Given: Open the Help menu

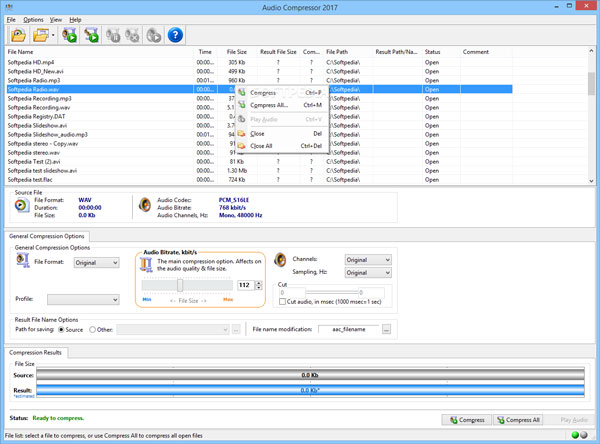Looking at the screenshot, I should 75,20.
